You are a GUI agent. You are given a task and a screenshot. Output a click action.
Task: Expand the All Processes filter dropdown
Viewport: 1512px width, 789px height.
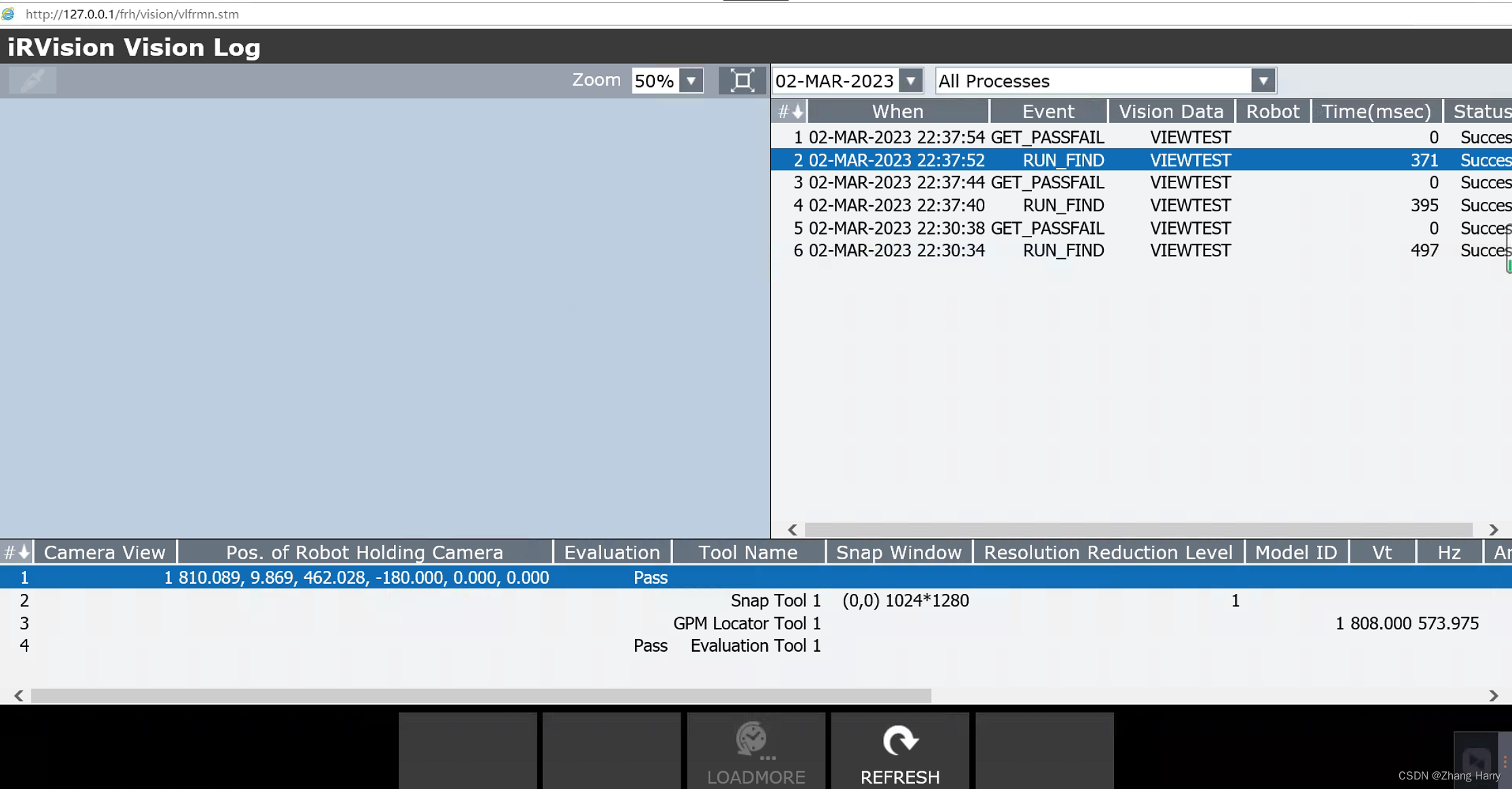pyautogui.click(x=1262, y=81)
